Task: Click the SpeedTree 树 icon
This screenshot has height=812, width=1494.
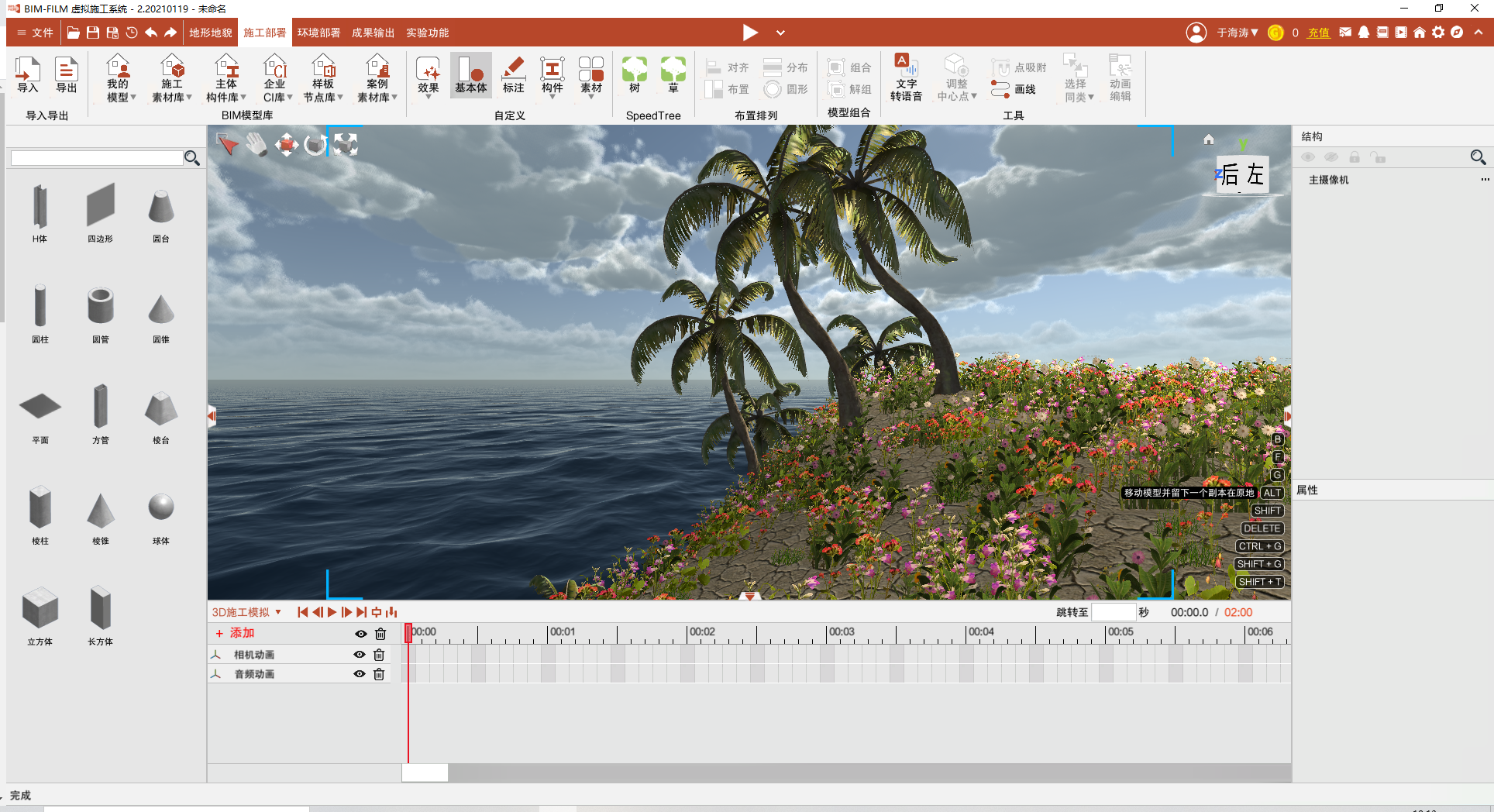Action: coord(634,75)
